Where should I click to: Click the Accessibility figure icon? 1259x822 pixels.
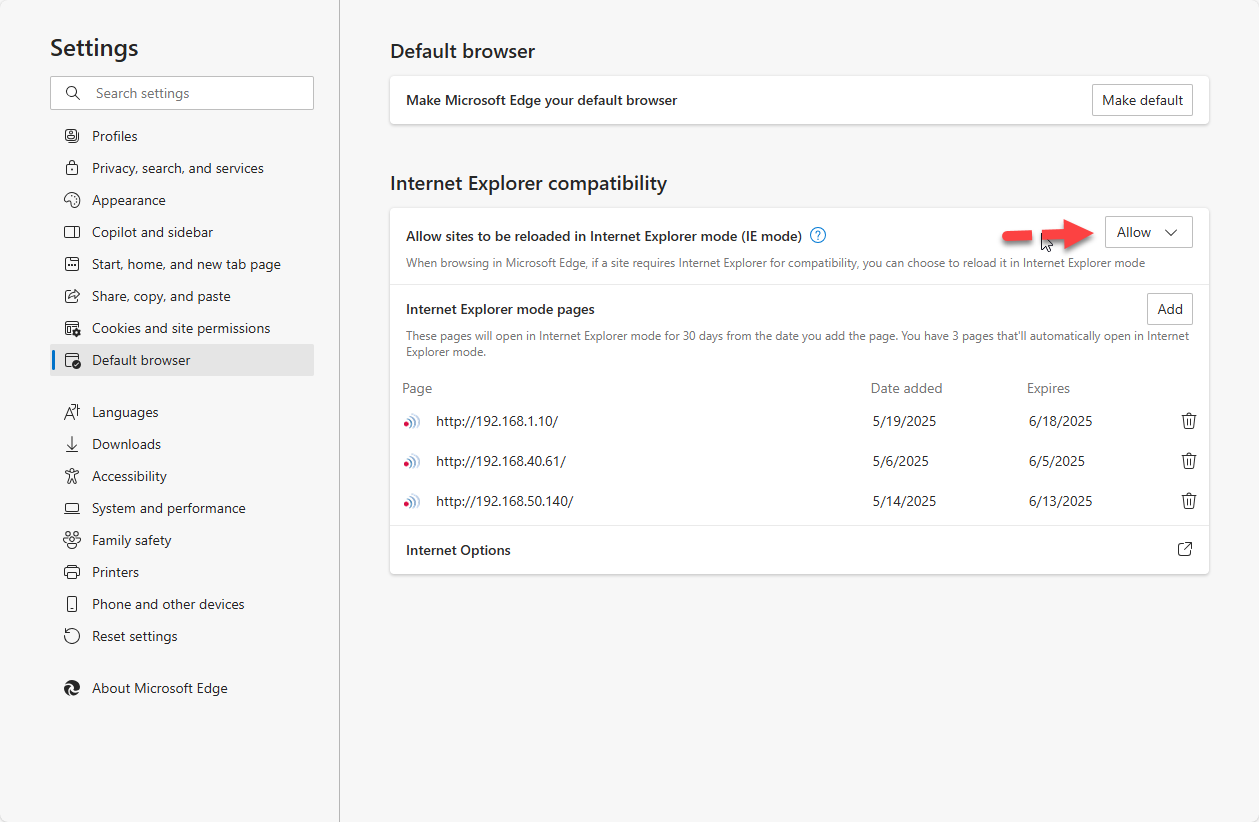click(x=72, y=476)
